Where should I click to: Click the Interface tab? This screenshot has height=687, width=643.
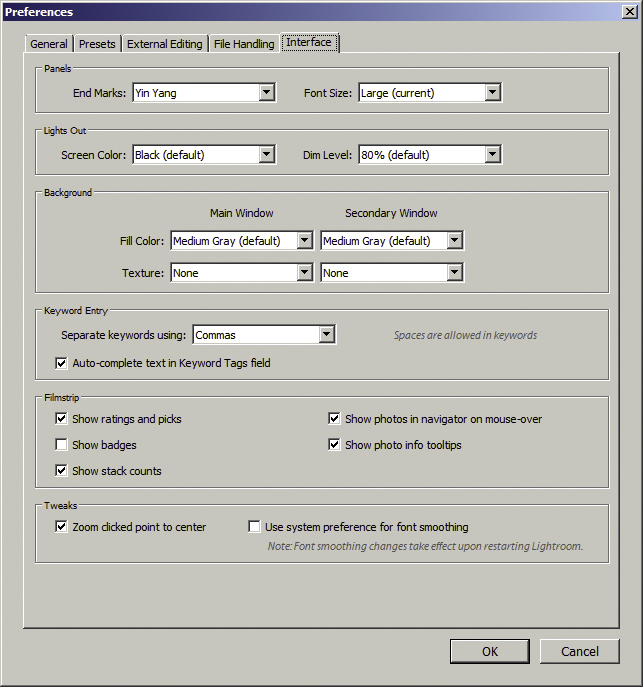[309, 42]
